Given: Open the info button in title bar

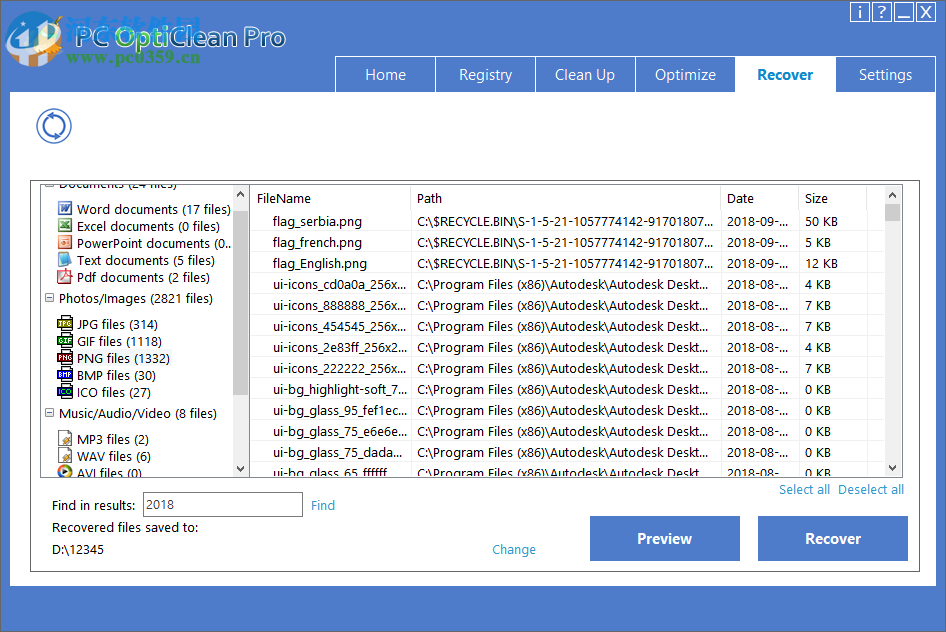Looking at the screenshot, I should point(860,12).
